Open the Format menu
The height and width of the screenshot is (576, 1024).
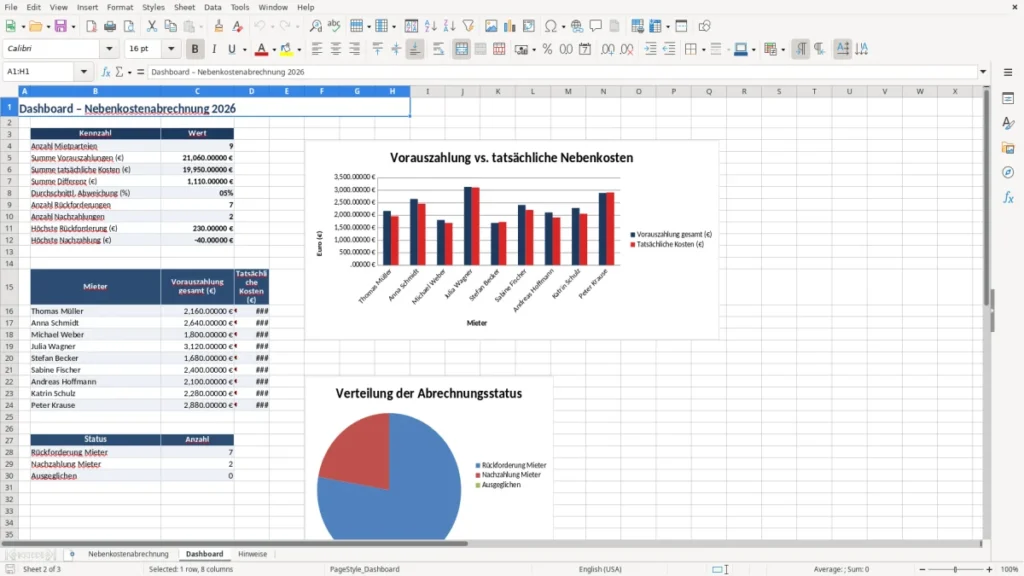pyautogui.click(x=120, y=7)
